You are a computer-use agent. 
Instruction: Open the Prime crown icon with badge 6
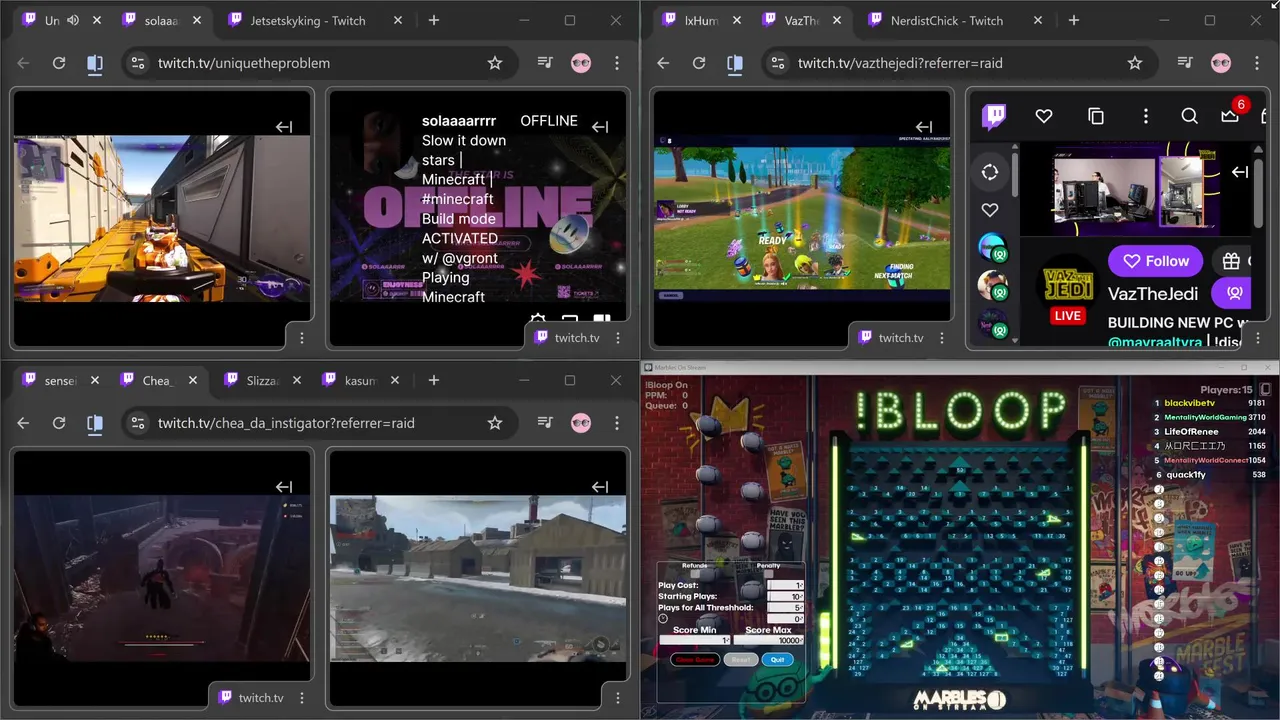coord(1231,117)
